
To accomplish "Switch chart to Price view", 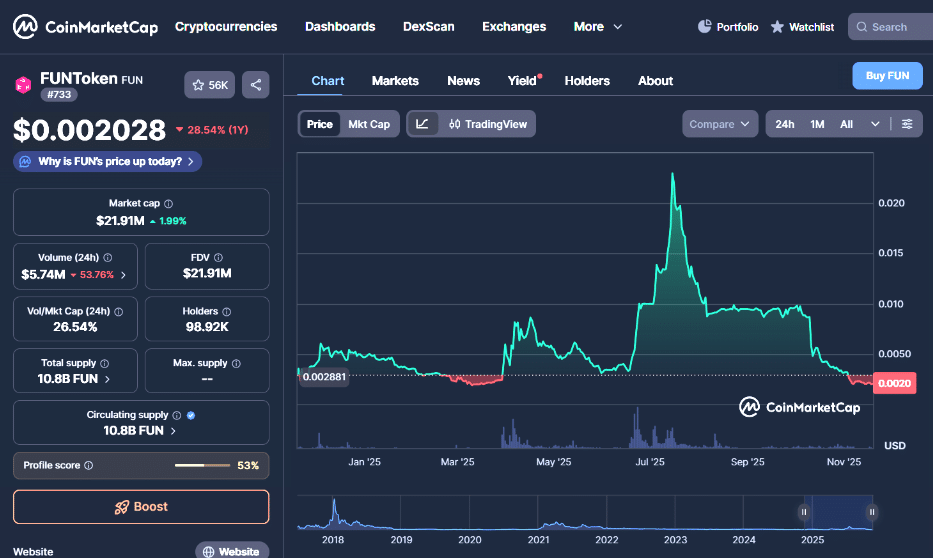I will 320,124.
